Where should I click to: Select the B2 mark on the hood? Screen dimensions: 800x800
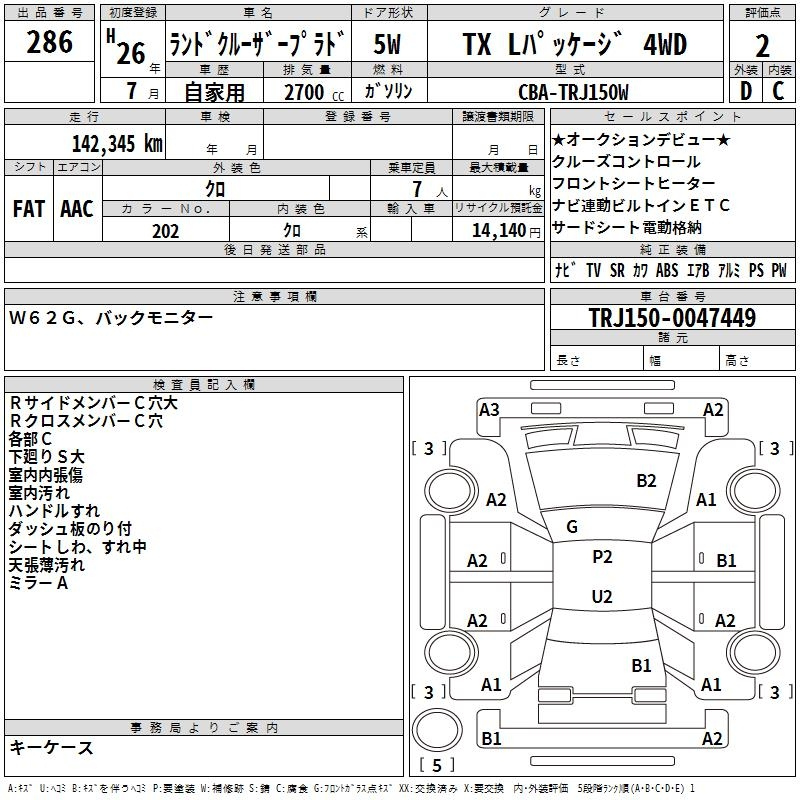coord(646,480)
